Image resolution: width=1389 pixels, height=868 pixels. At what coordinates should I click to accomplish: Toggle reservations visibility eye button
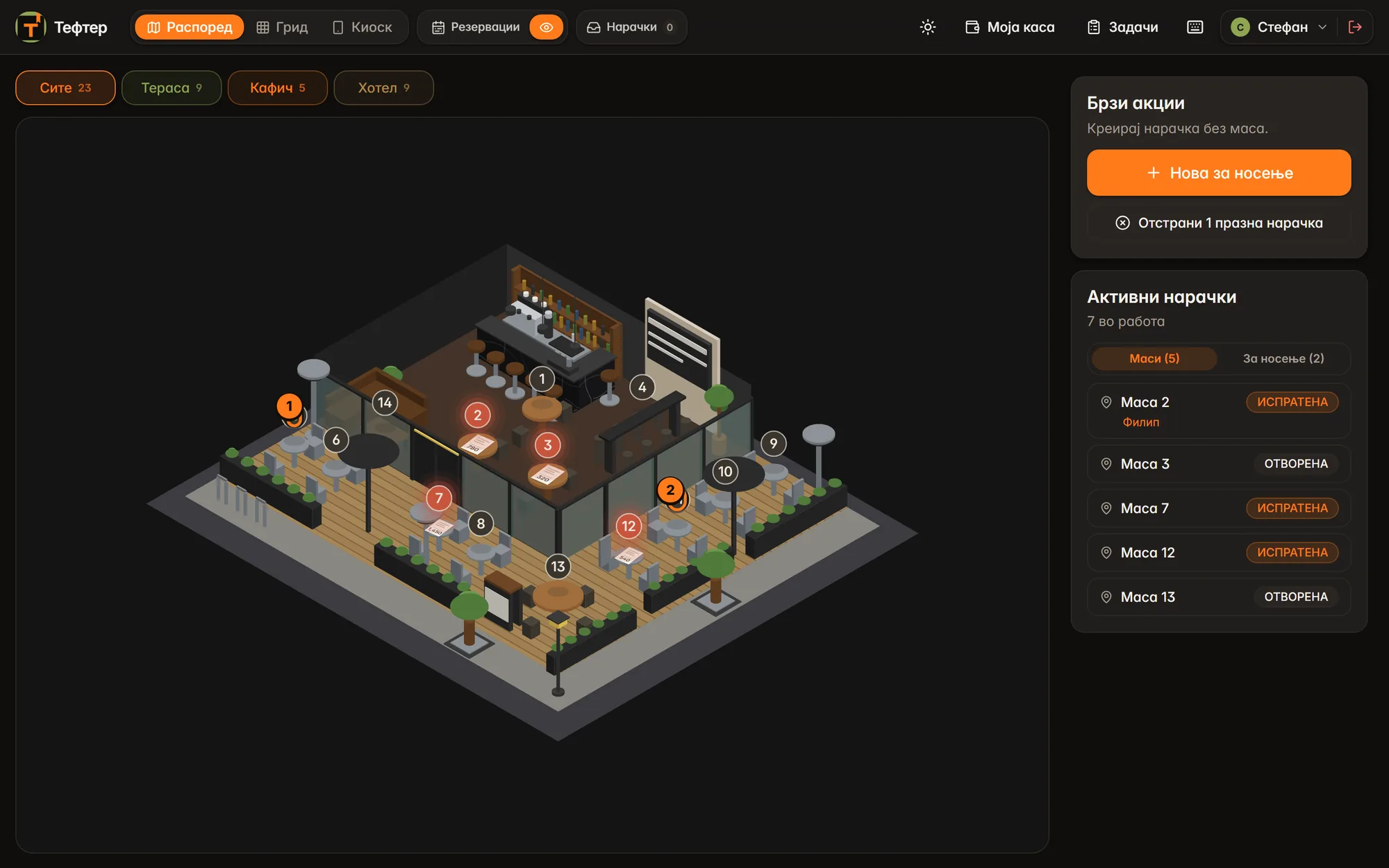point(547,27)
